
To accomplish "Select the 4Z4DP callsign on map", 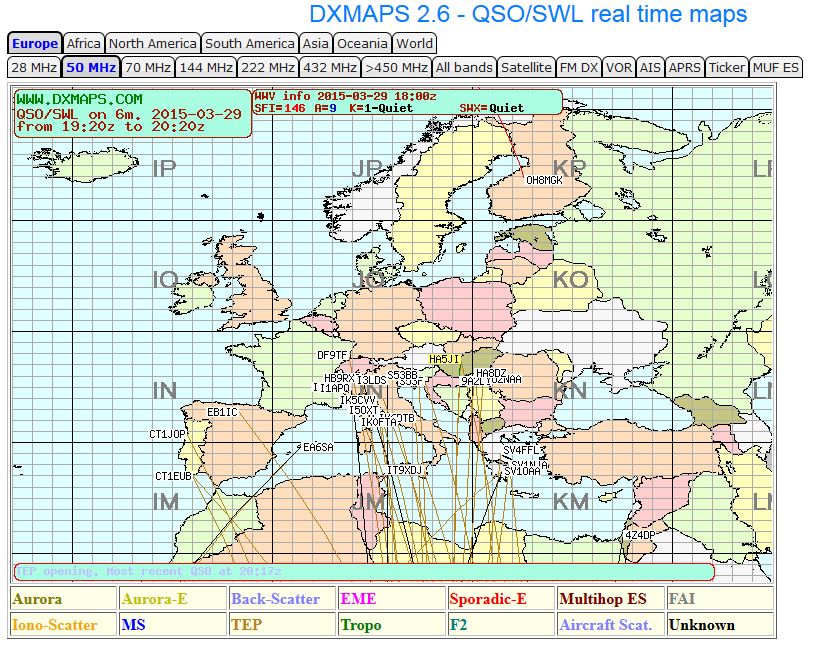I will pos(640,535).
